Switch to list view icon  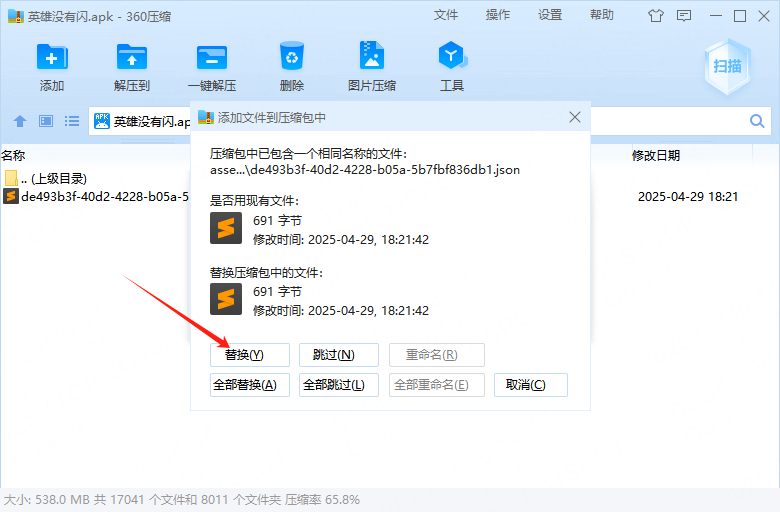(x=72, y=121)
